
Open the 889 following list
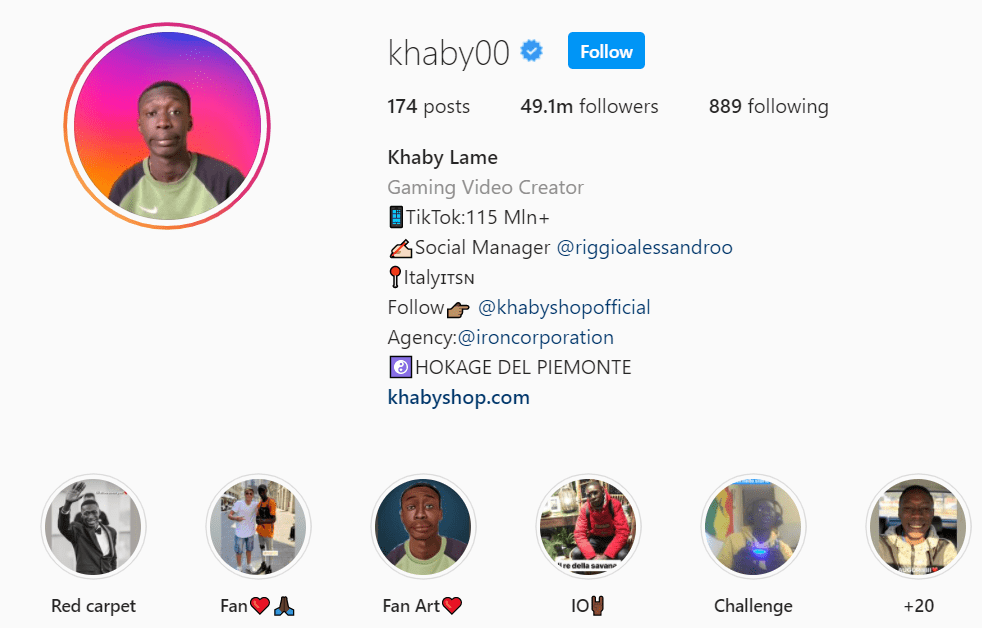coord(768,106)
